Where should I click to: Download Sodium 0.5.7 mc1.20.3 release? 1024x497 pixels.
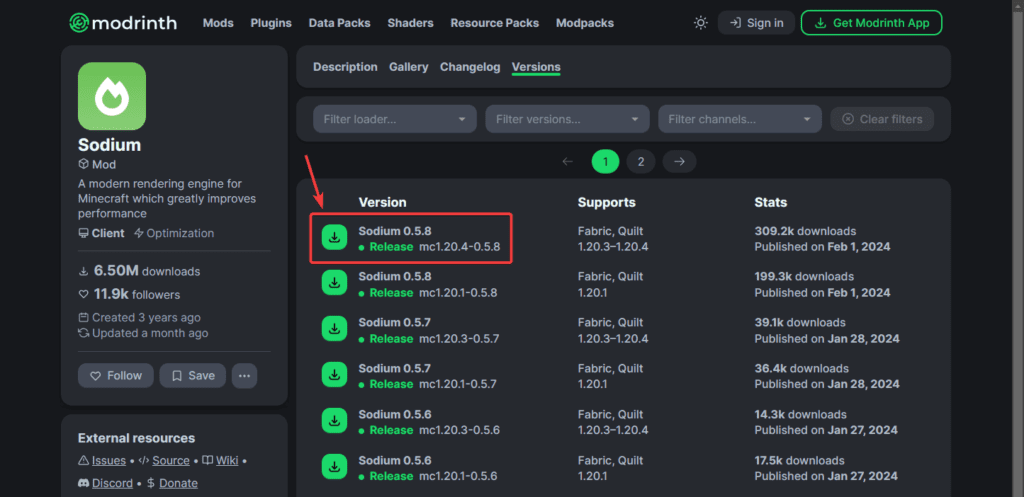(332, 330)
